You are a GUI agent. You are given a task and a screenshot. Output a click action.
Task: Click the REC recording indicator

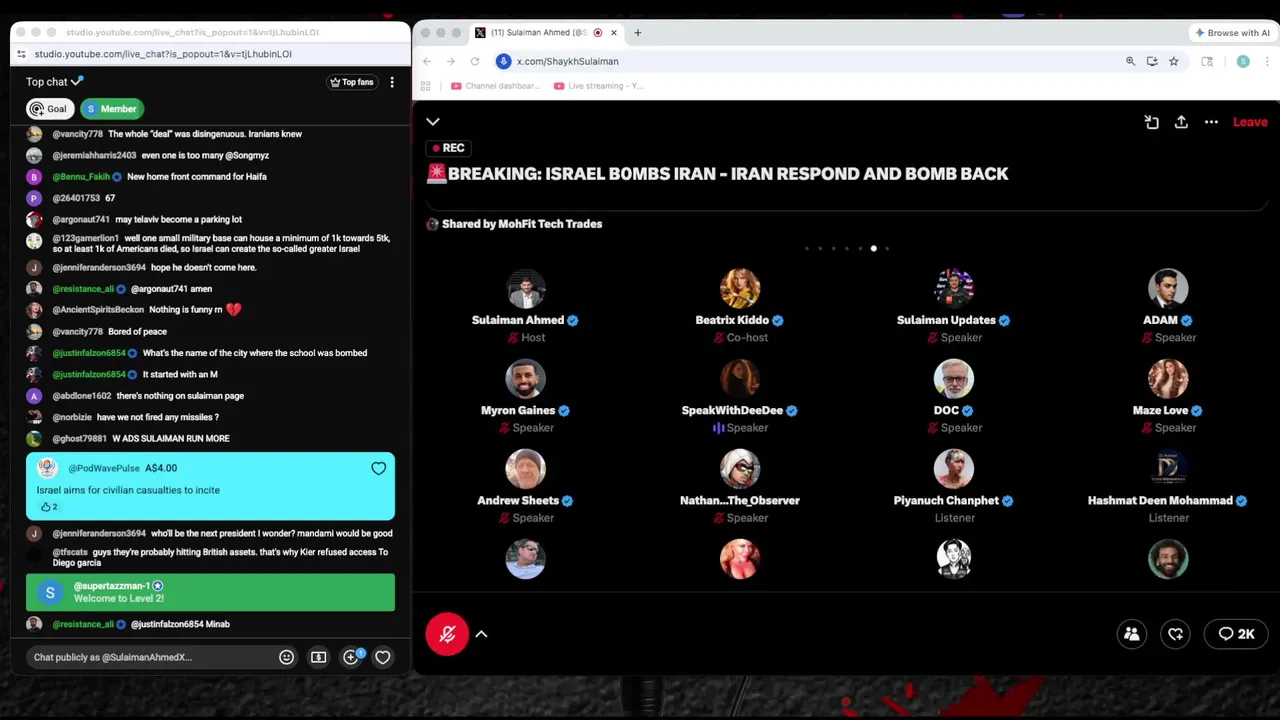[x=447, y=148]
